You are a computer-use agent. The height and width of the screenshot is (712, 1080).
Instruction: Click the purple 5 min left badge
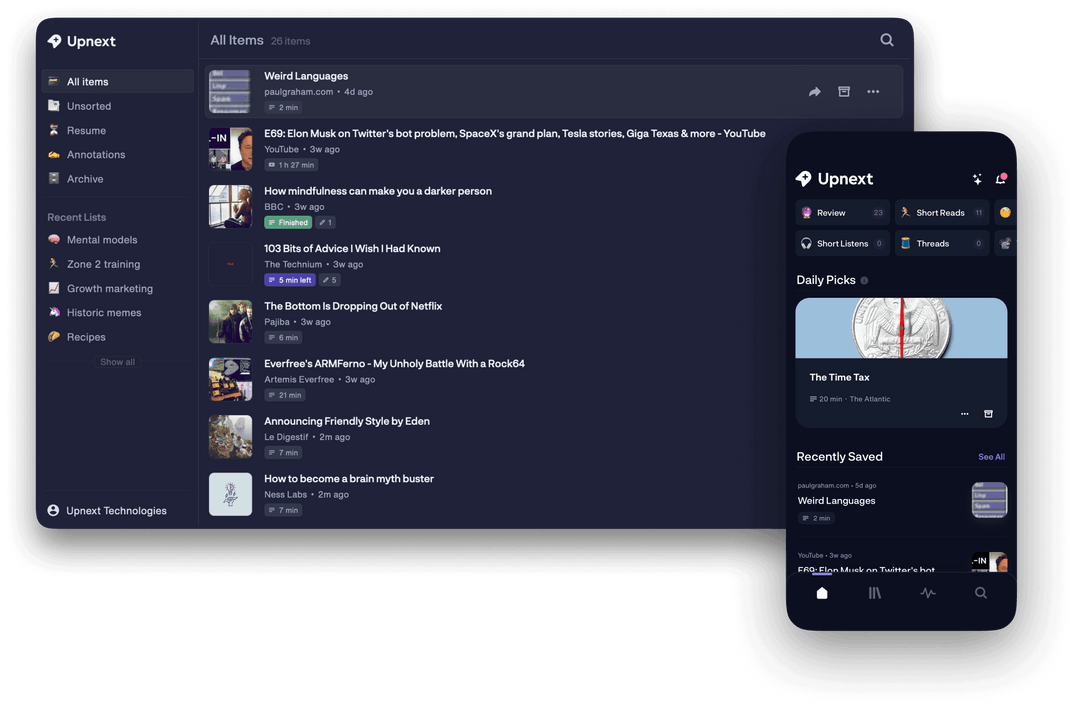tap(289, 280)
